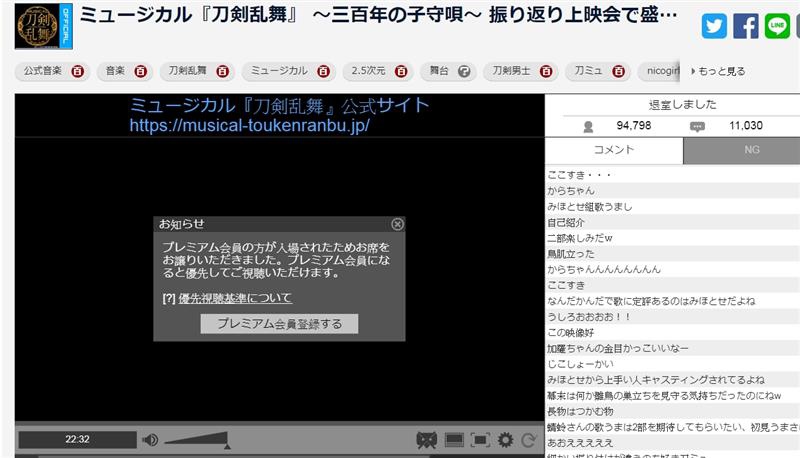Screen dimensions: 800x458
Task: Open 優先視聴基準について link
Action: pos(235,298)
